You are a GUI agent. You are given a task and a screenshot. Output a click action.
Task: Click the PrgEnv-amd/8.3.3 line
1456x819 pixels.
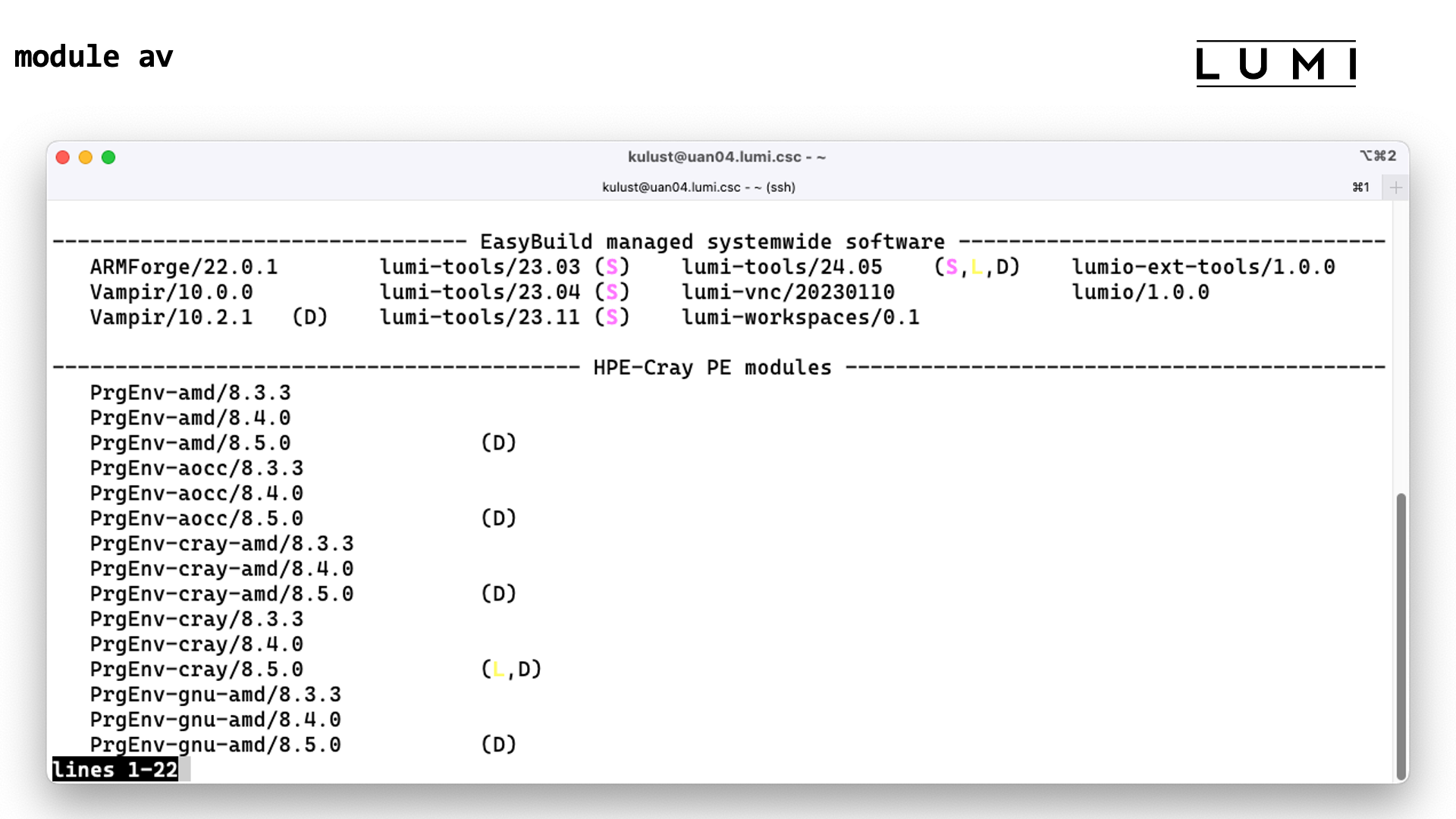[190, 393]
